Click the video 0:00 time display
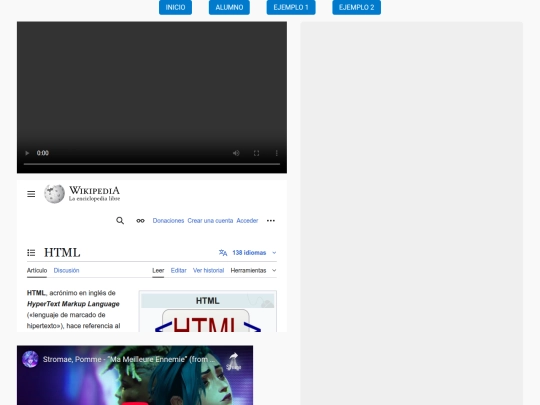 point(43,153)
